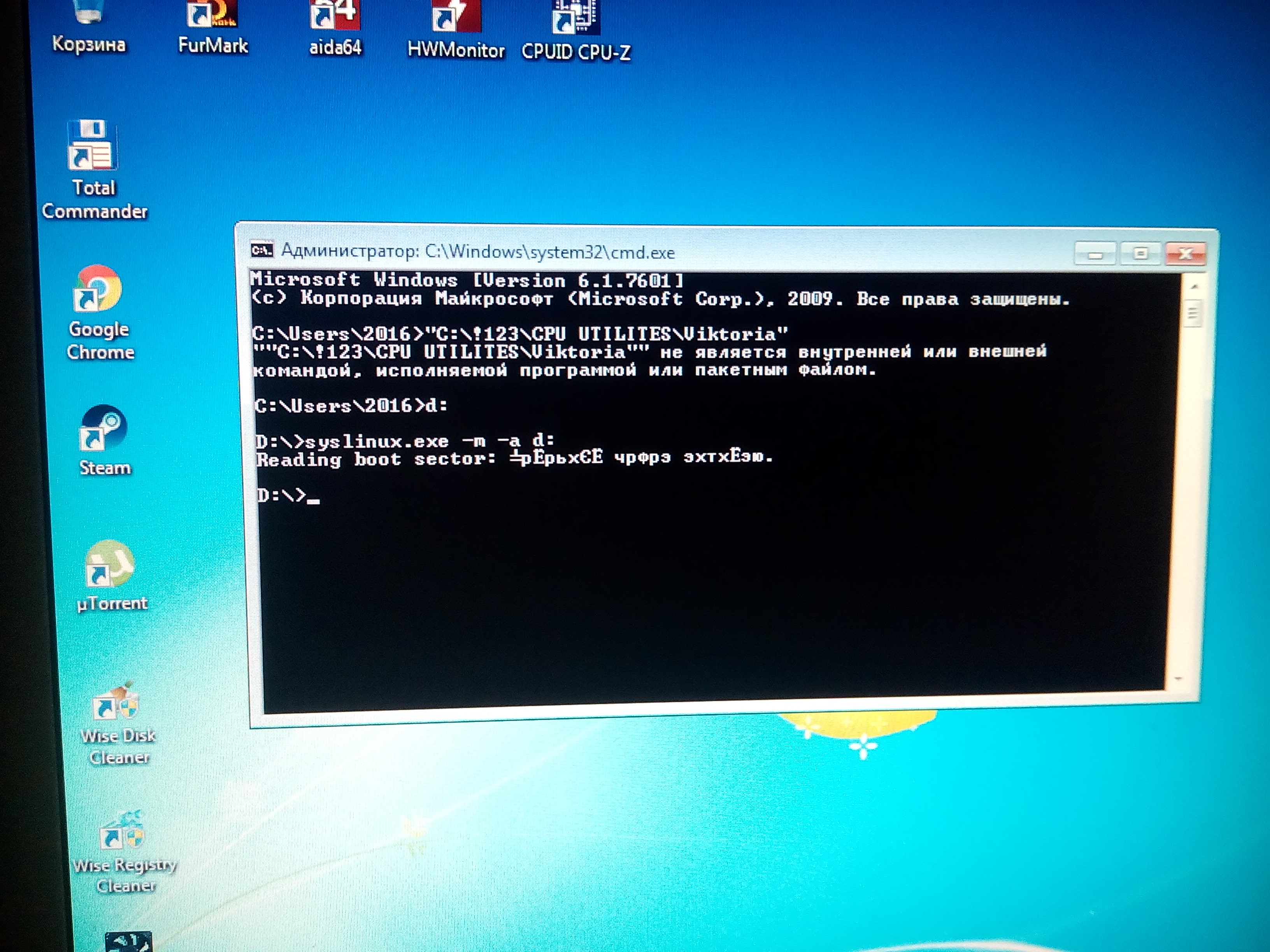Screen dimensions: 1270x952
Task: Click the cmd.exe window title bar
Action: point(804,252)
